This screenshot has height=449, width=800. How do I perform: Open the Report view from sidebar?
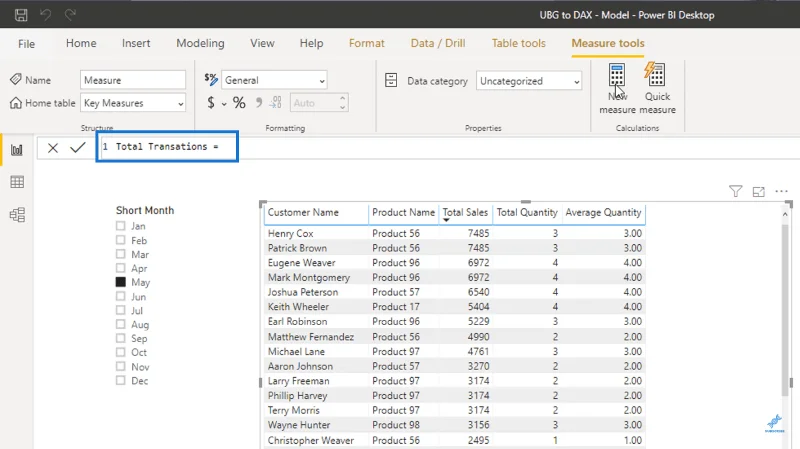[17, 150]
